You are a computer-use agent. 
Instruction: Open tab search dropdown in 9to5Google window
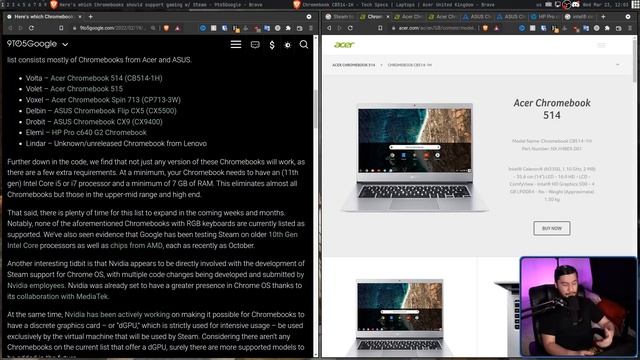point(309,17)
